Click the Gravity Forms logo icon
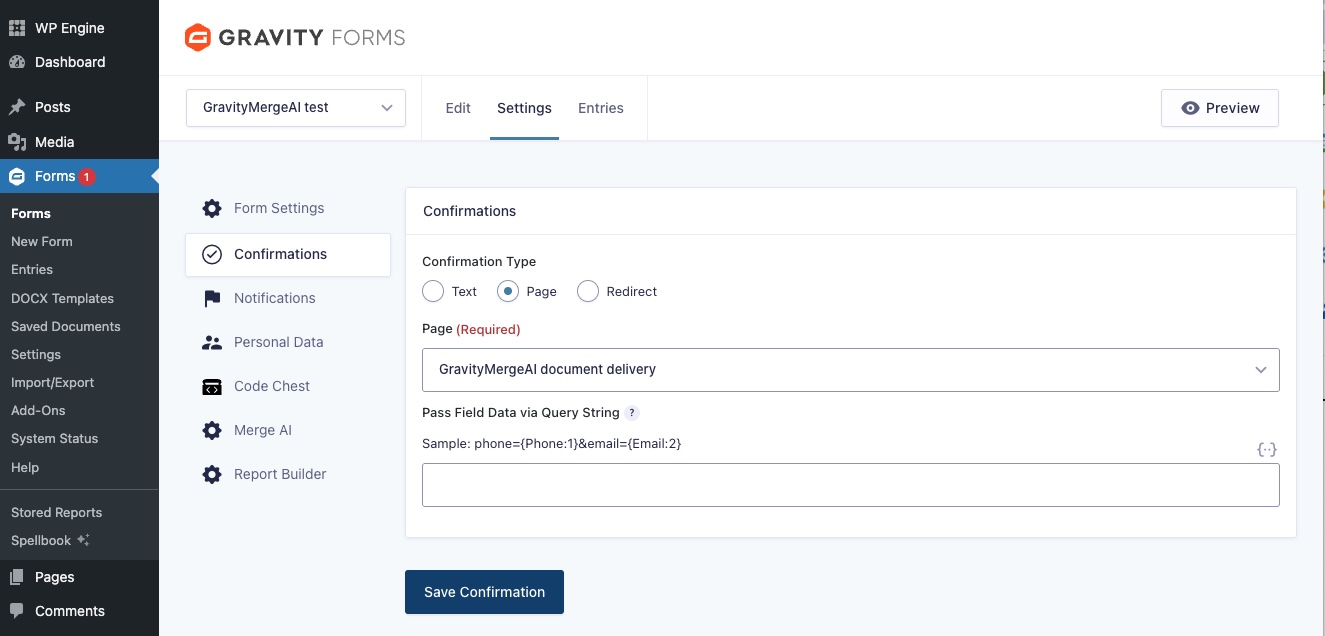 (x=198, y=38)
